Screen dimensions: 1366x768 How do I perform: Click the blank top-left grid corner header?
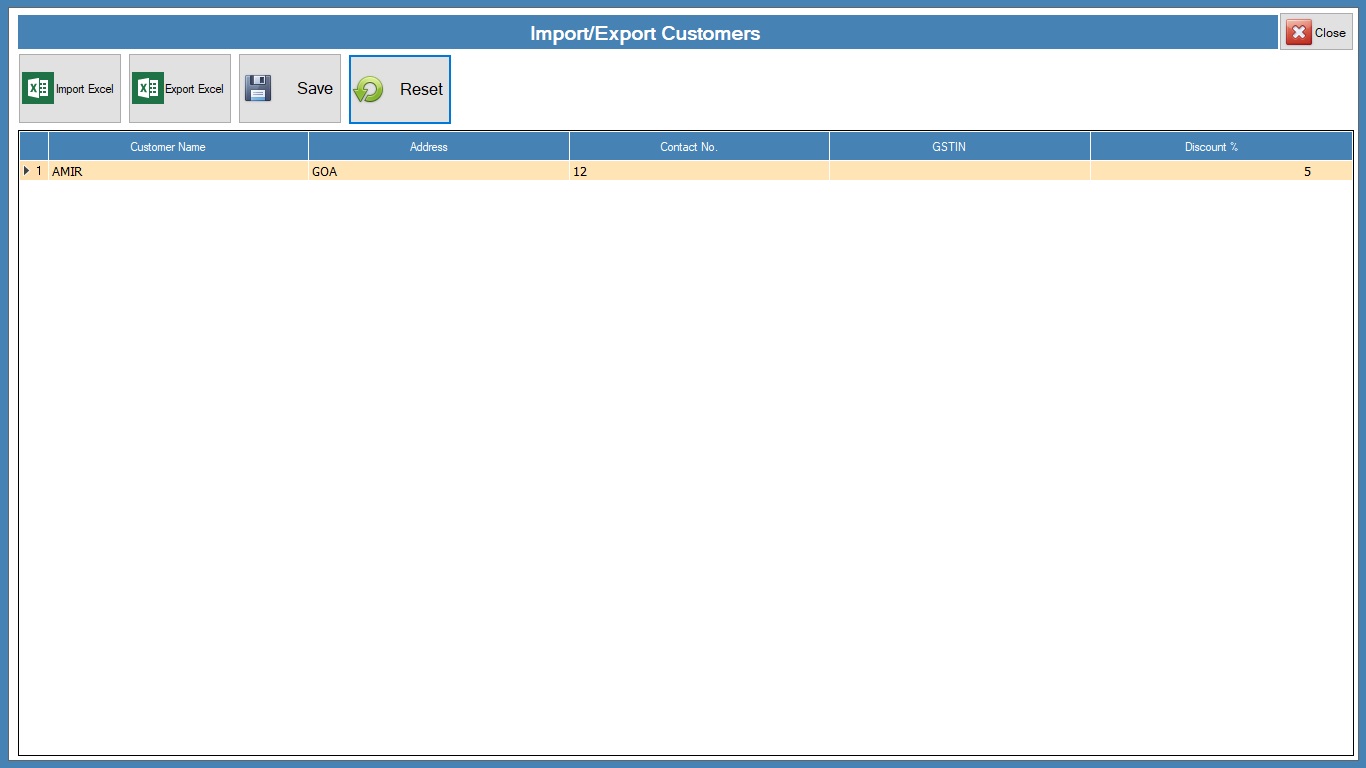[x=34, y=147]
